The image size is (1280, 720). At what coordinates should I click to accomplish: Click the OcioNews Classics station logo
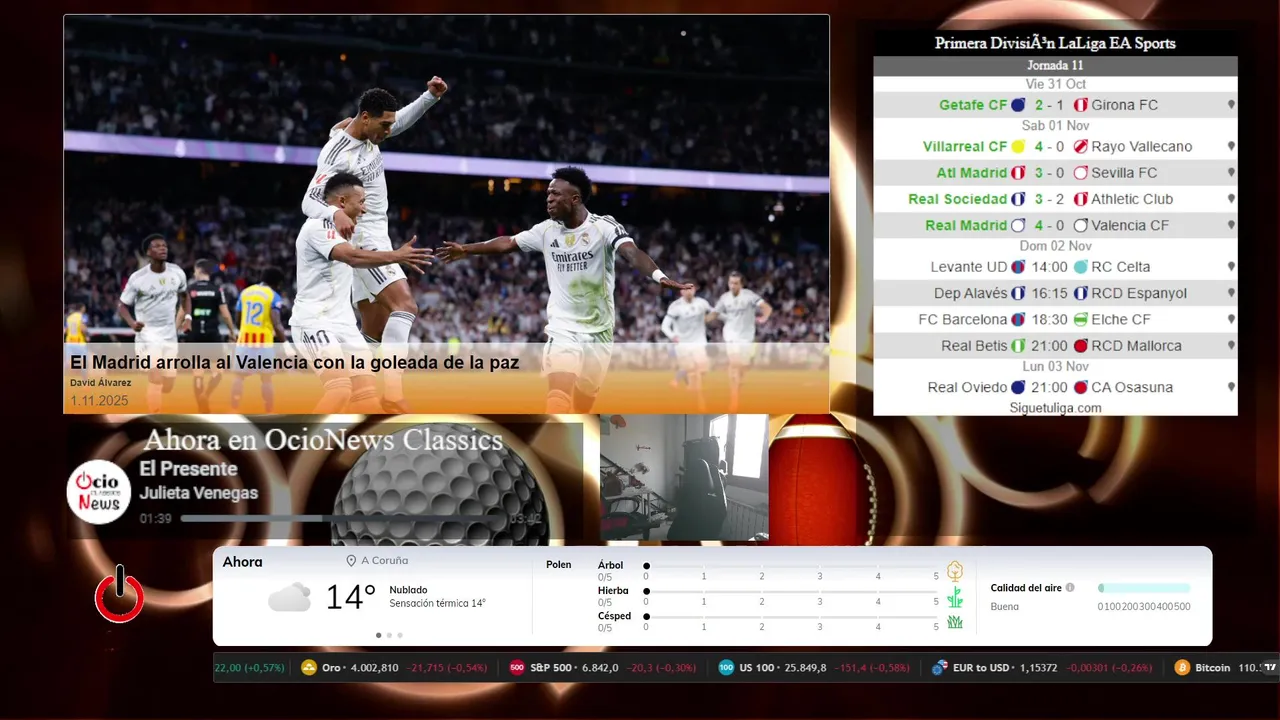coord(99,491)
